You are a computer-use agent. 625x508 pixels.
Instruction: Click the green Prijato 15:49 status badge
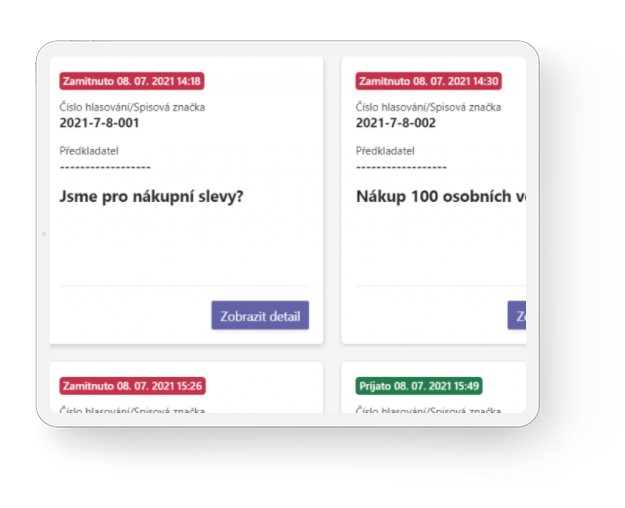419,385
